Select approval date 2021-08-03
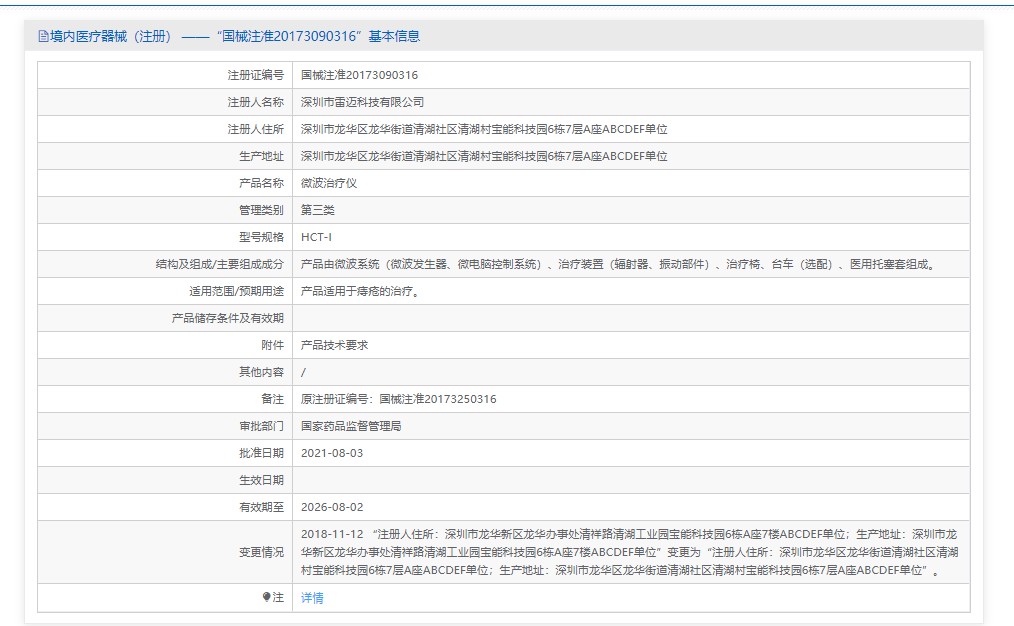This screenshot has height=626, width=1014. coord(332,453)
